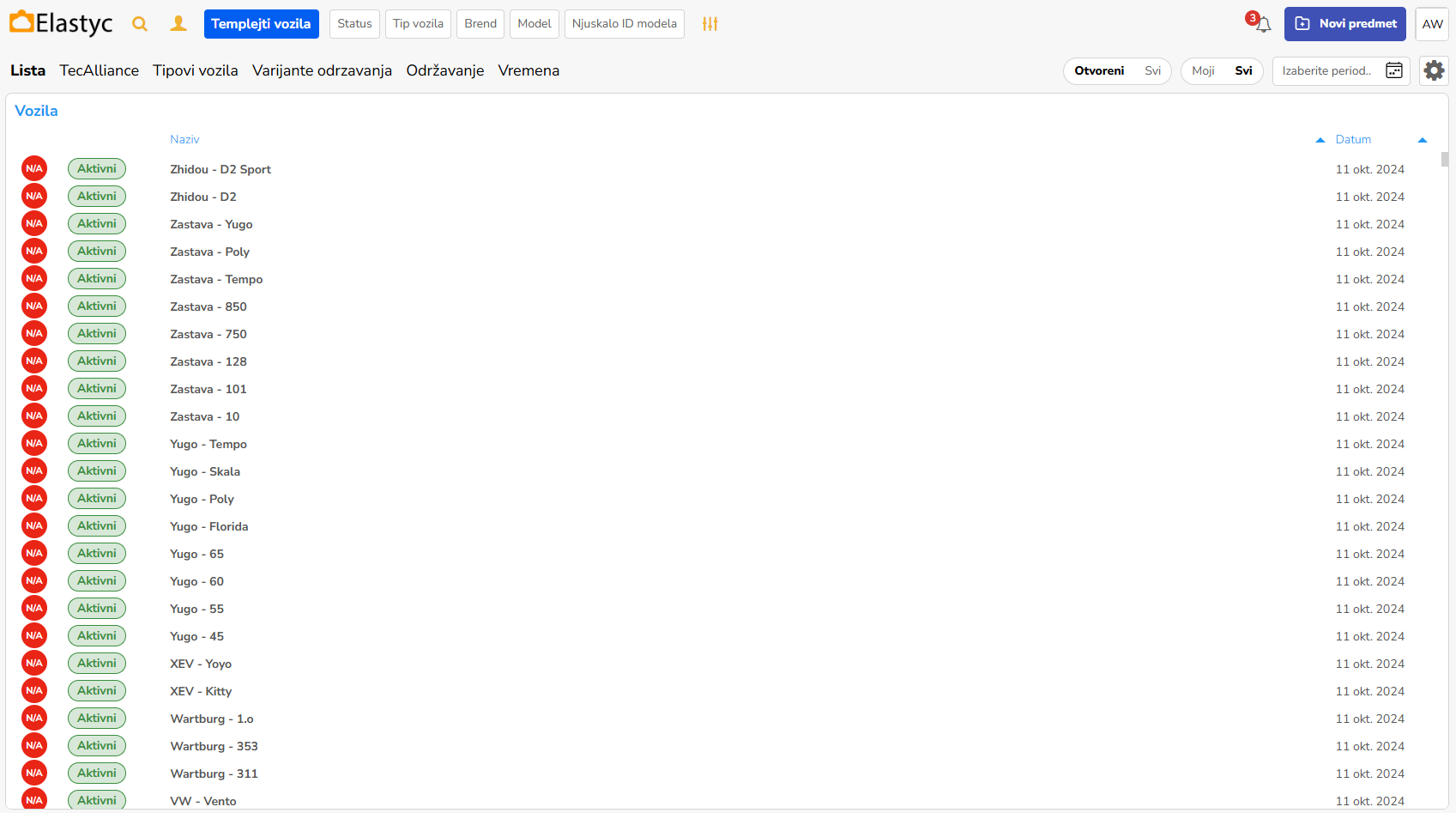This screenshot has width=1456, height=813.
Task: Switch to Varijante odrzavanja tab
Action: (322, 70)
